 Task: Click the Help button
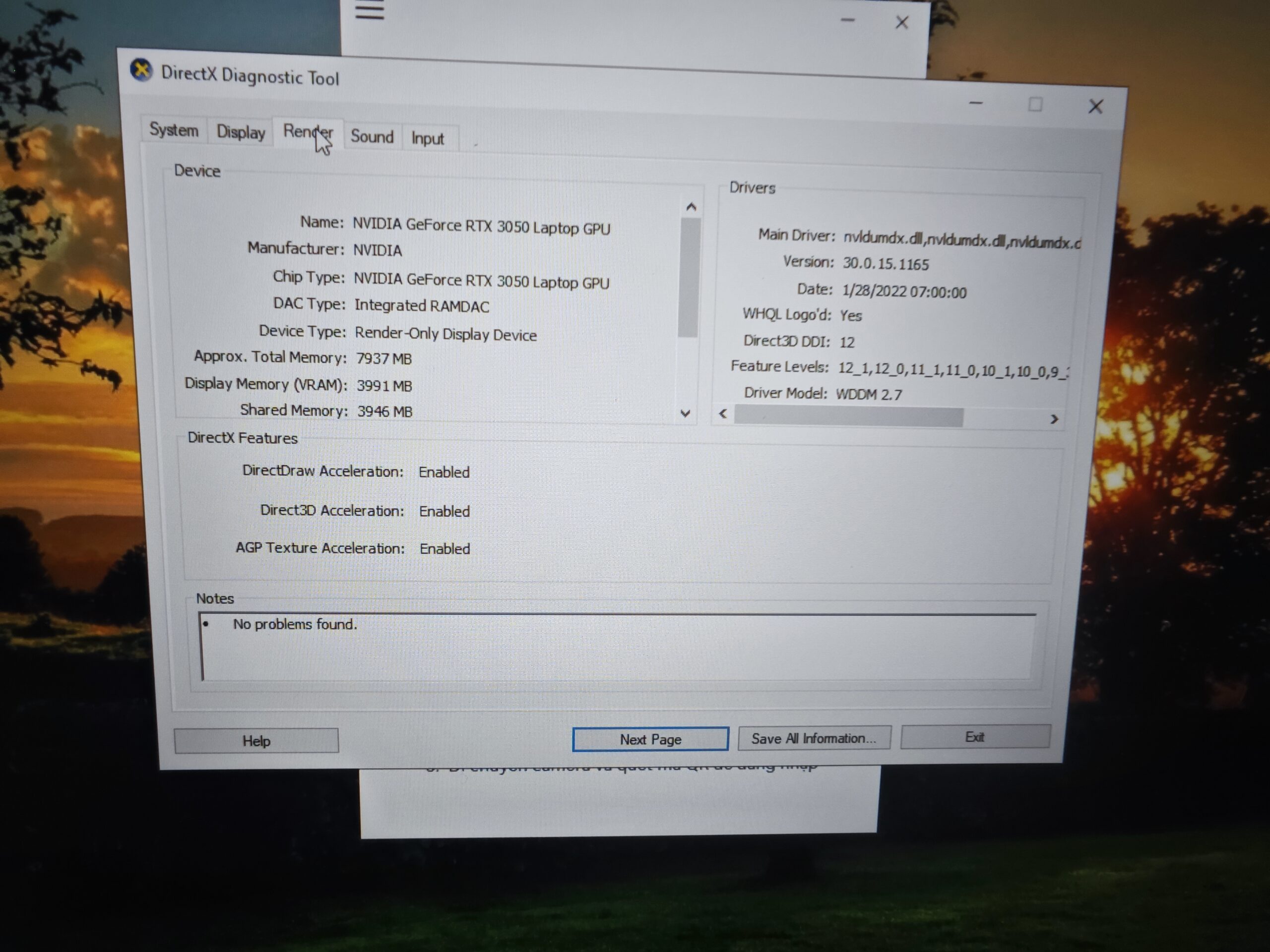[256, 741]
